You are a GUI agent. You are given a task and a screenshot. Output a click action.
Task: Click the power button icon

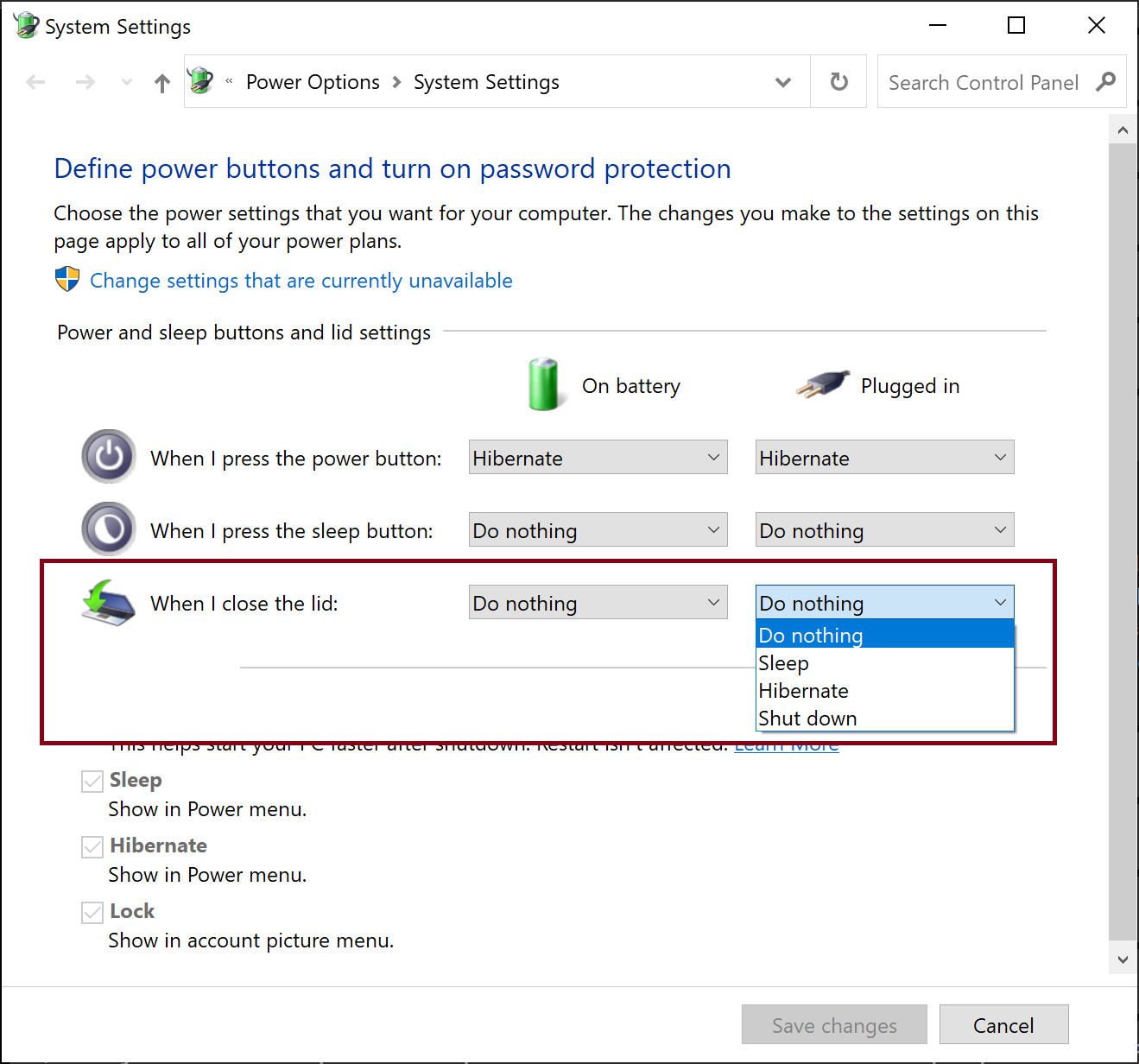pos(109,456)
